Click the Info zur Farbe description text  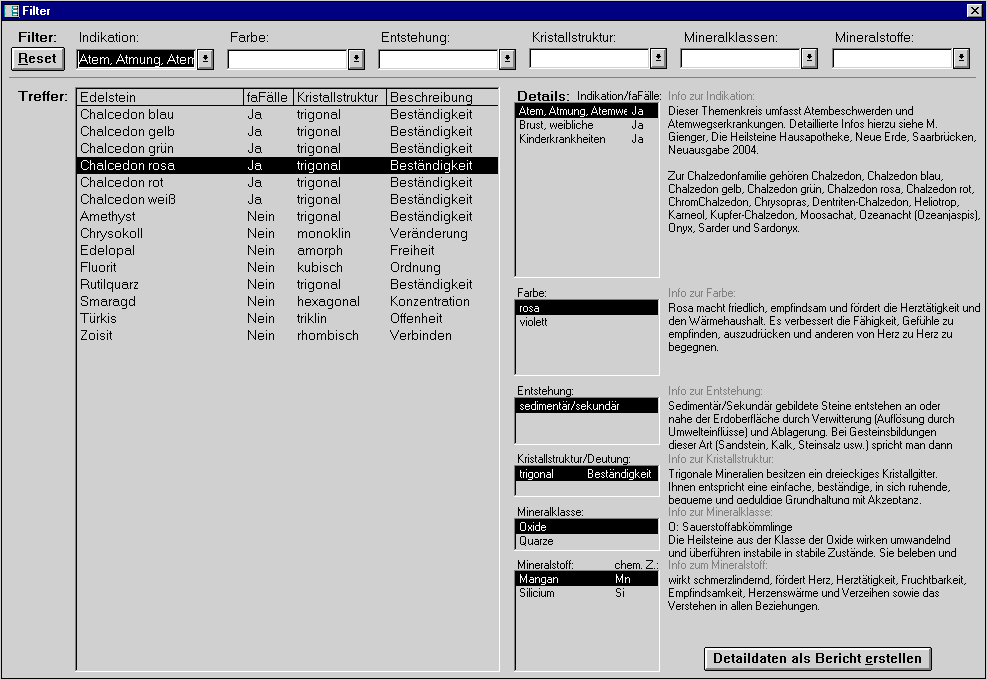(824, 327)
